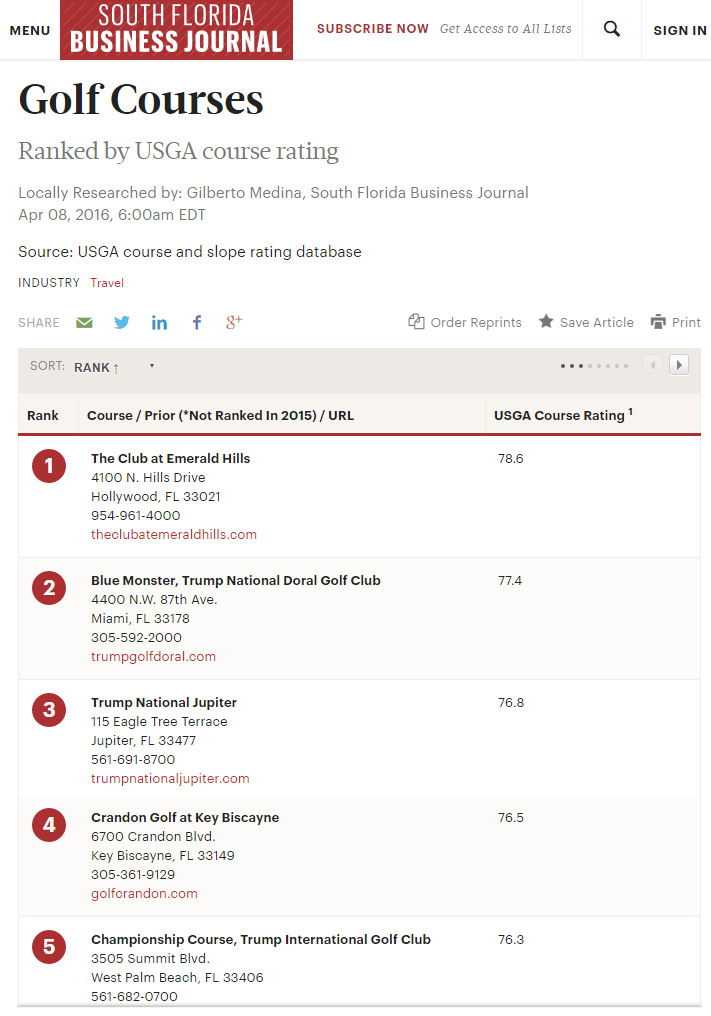Viewport: 711px width, 1016px height.
Task: Click the Order Reprints icon
Action: coord(416,321)
